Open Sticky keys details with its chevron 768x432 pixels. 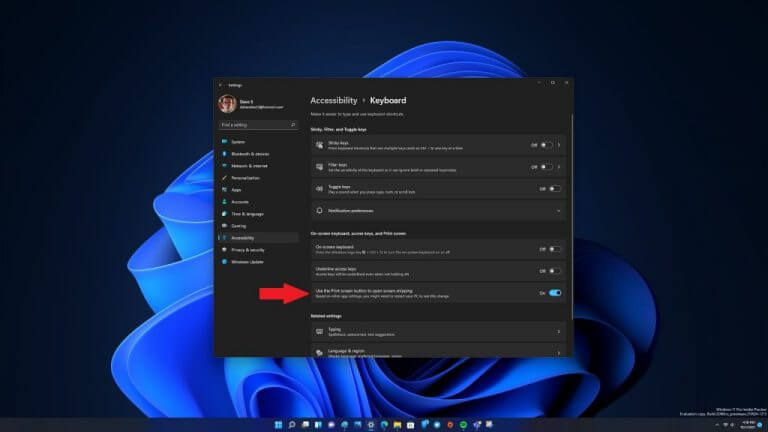click(559, 145)
